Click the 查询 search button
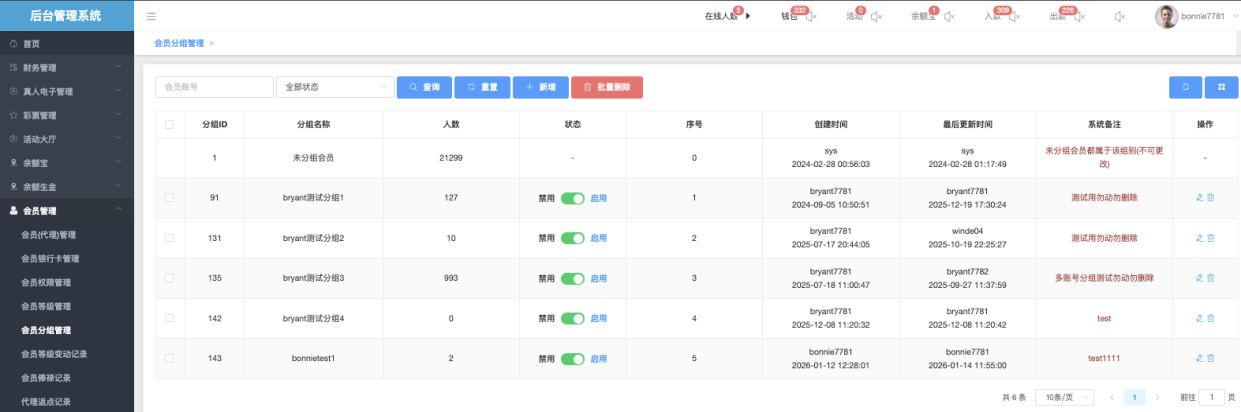This screenshot has height=412, width=1241. tap(424, 87)
